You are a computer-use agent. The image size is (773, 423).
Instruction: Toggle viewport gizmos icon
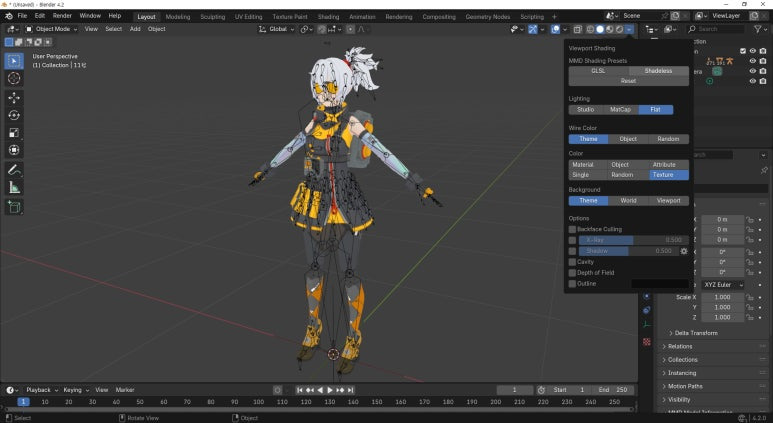(x=533, y=30)
